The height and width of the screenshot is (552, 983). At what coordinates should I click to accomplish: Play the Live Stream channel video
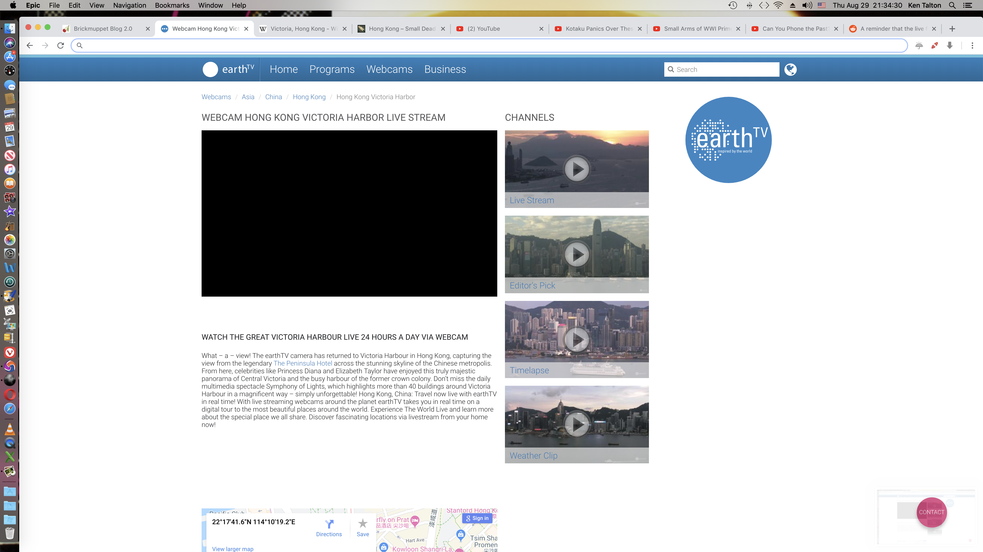point(576,169)
